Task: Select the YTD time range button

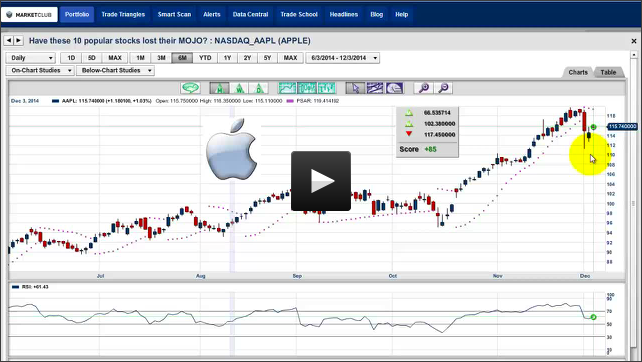Action: pos(205,58)
